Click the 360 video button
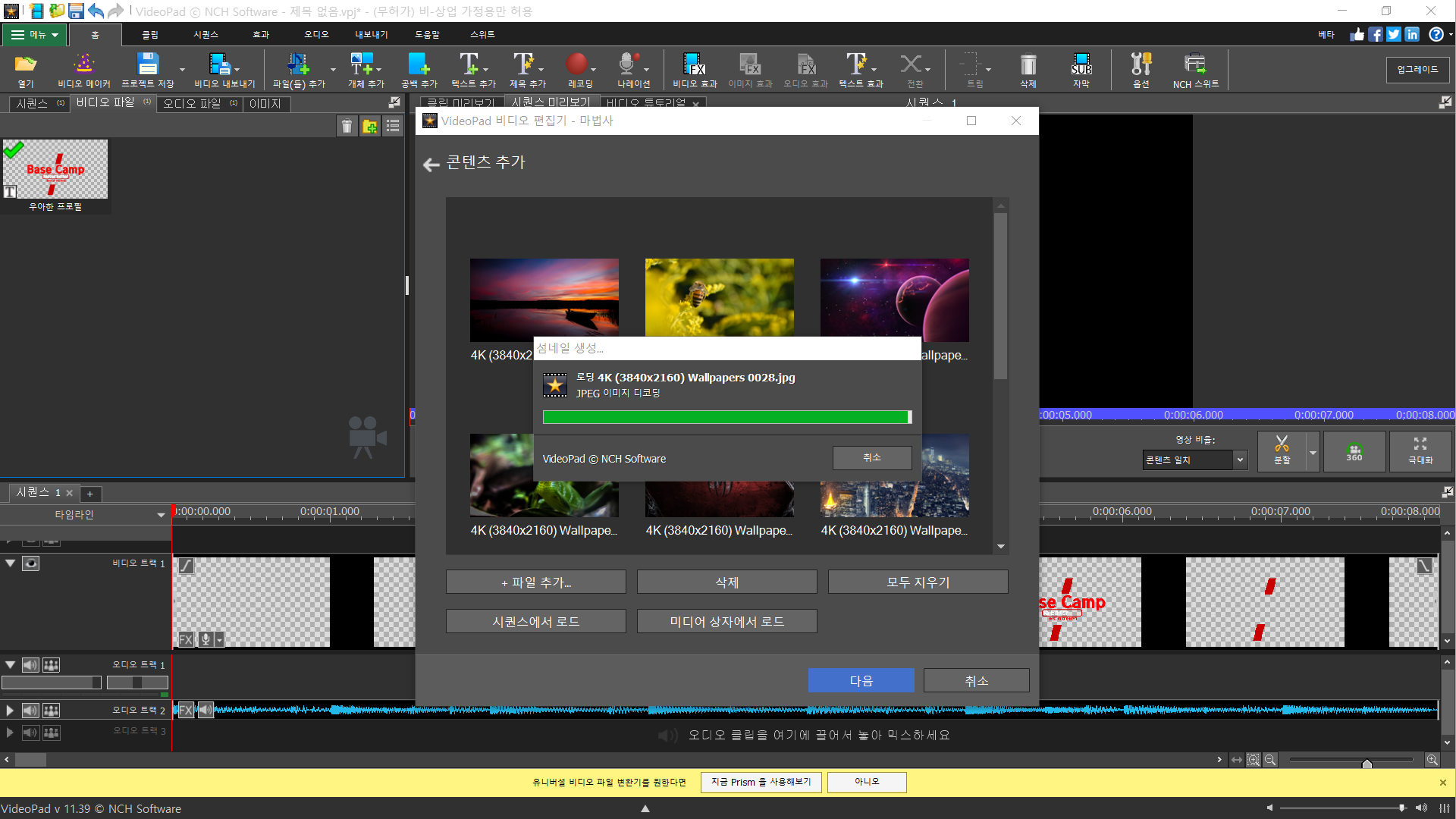This screenshot has height=819, width=1456. click(1354, 452)
